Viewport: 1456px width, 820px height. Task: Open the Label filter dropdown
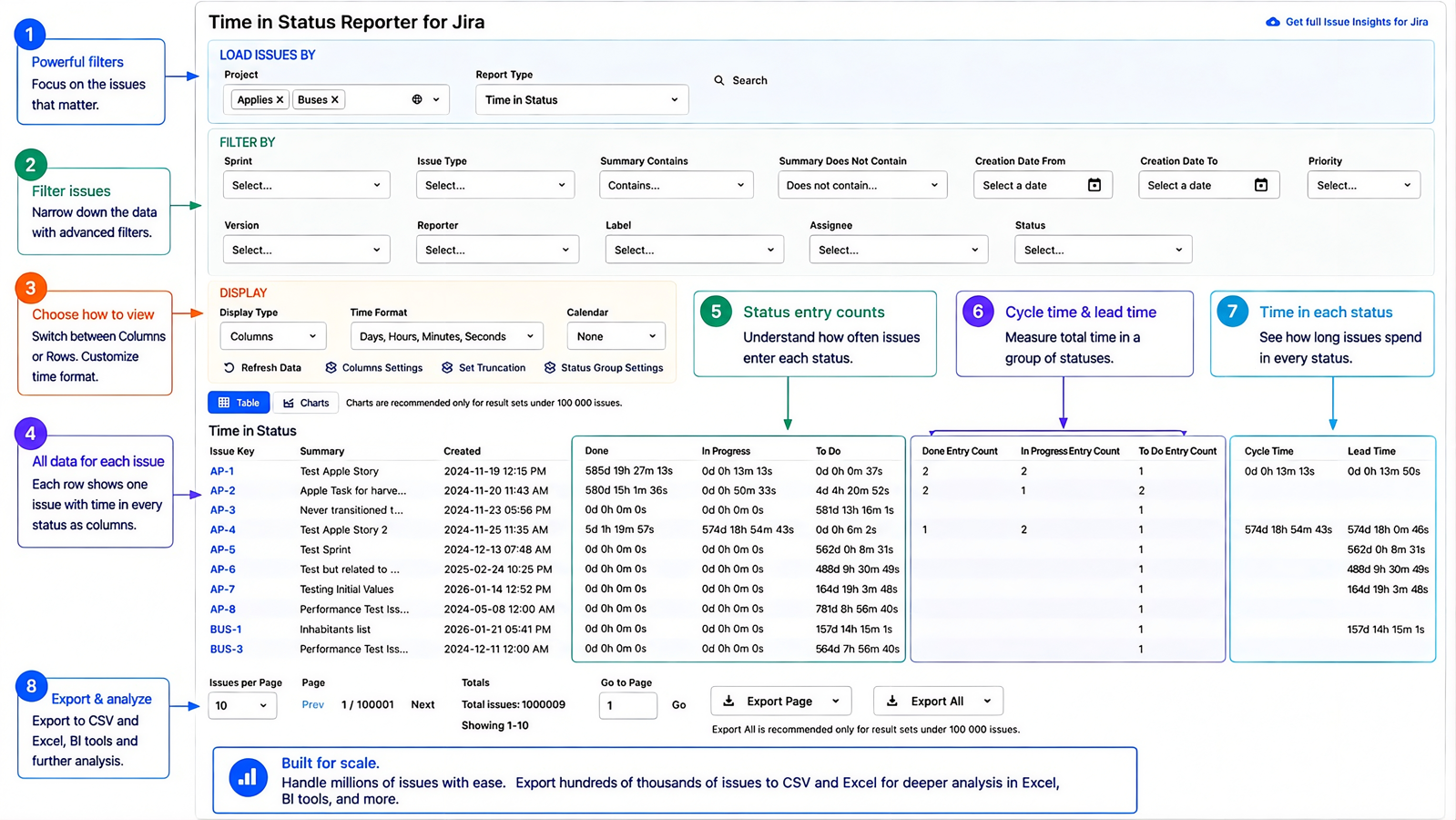point(694,250)
